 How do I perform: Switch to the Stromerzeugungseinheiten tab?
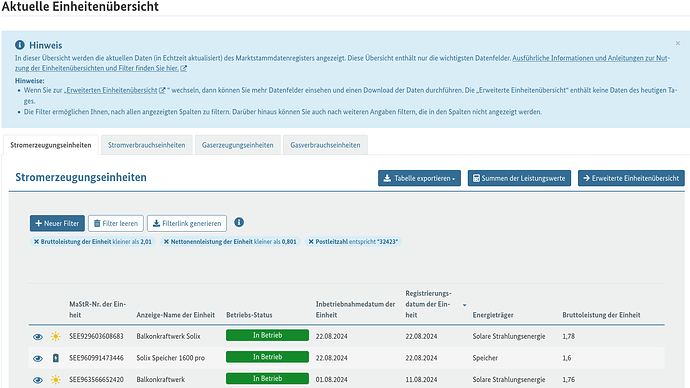51,145
